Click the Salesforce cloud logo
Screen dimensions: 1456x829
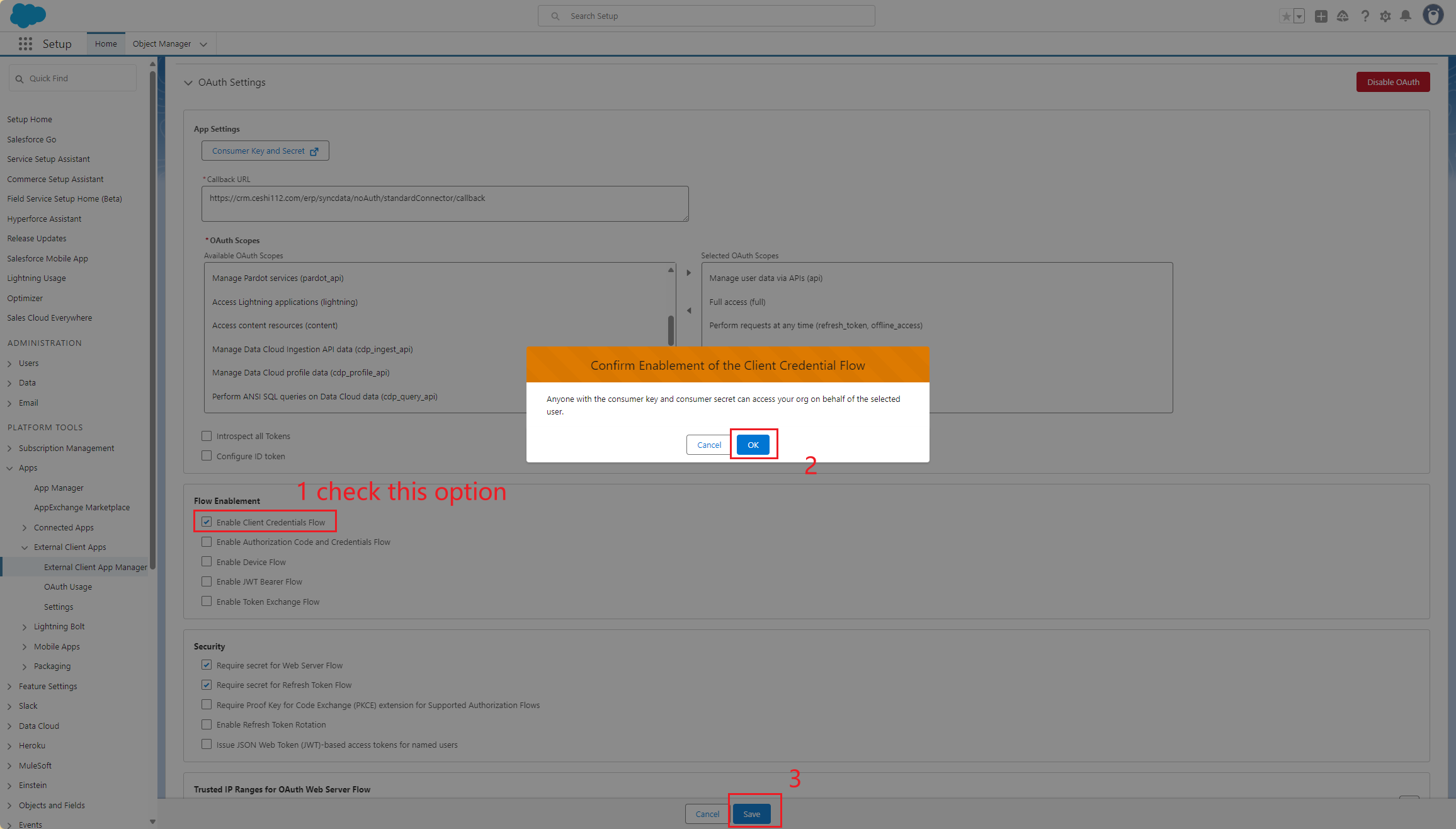point(28,15)
